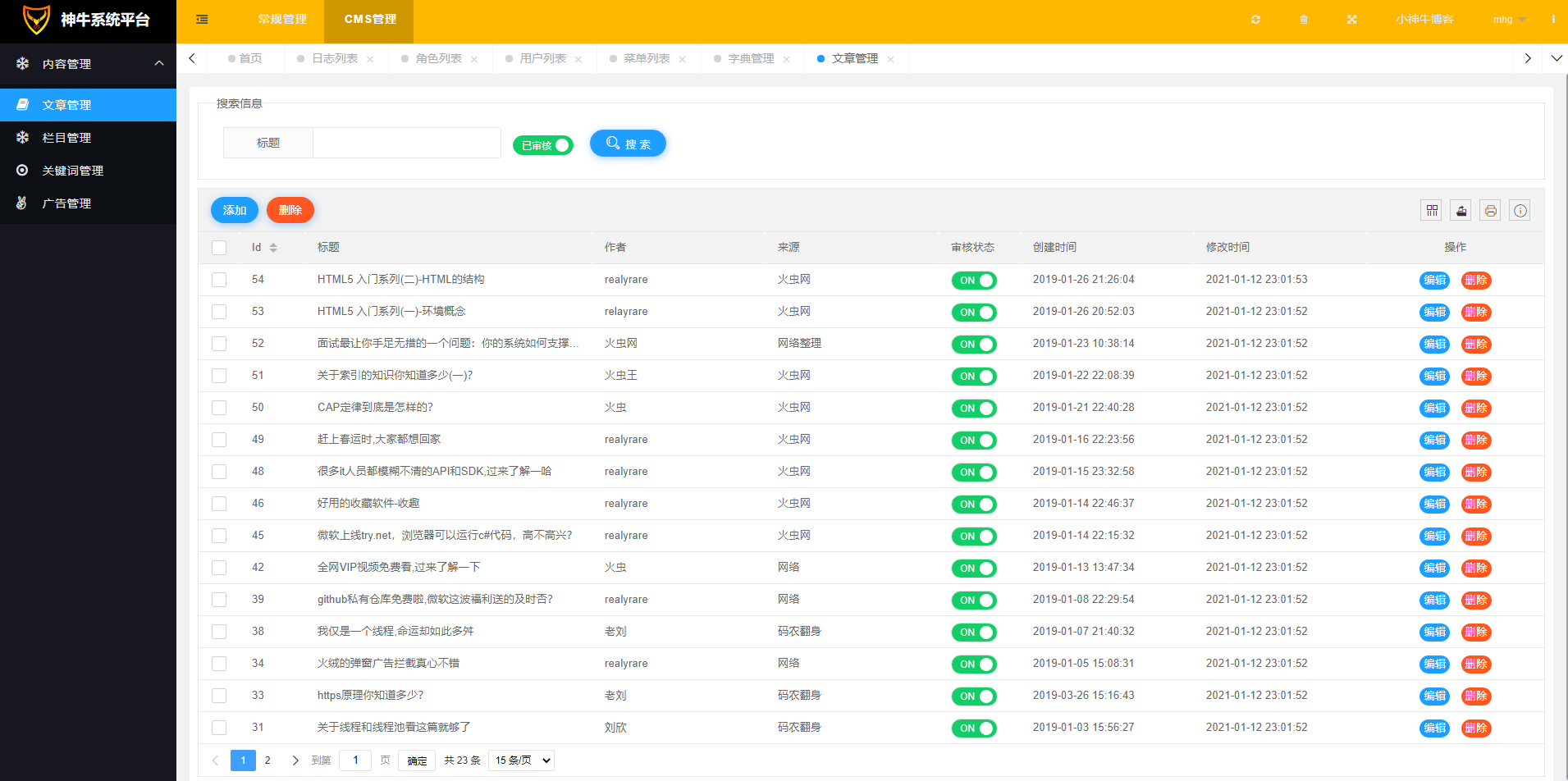This screenshot has width=1568, height=781.
Task: Click the table export icon
Action: pyautogui.click(x=1461, y=211)
